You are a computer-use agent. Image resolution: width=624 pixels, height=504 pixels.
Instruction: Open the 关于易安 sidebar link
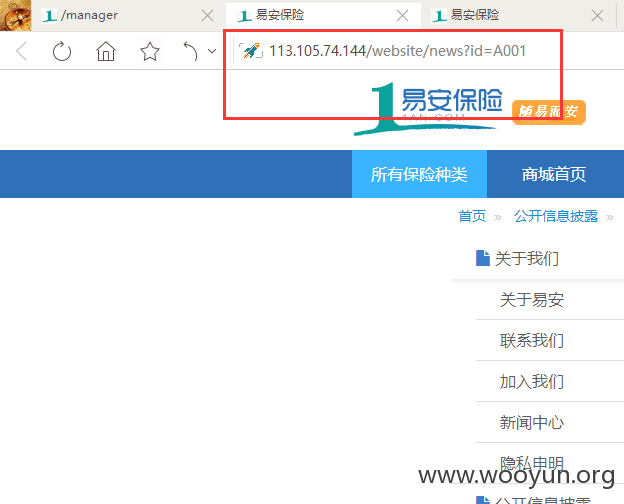[x=532, y=300]
